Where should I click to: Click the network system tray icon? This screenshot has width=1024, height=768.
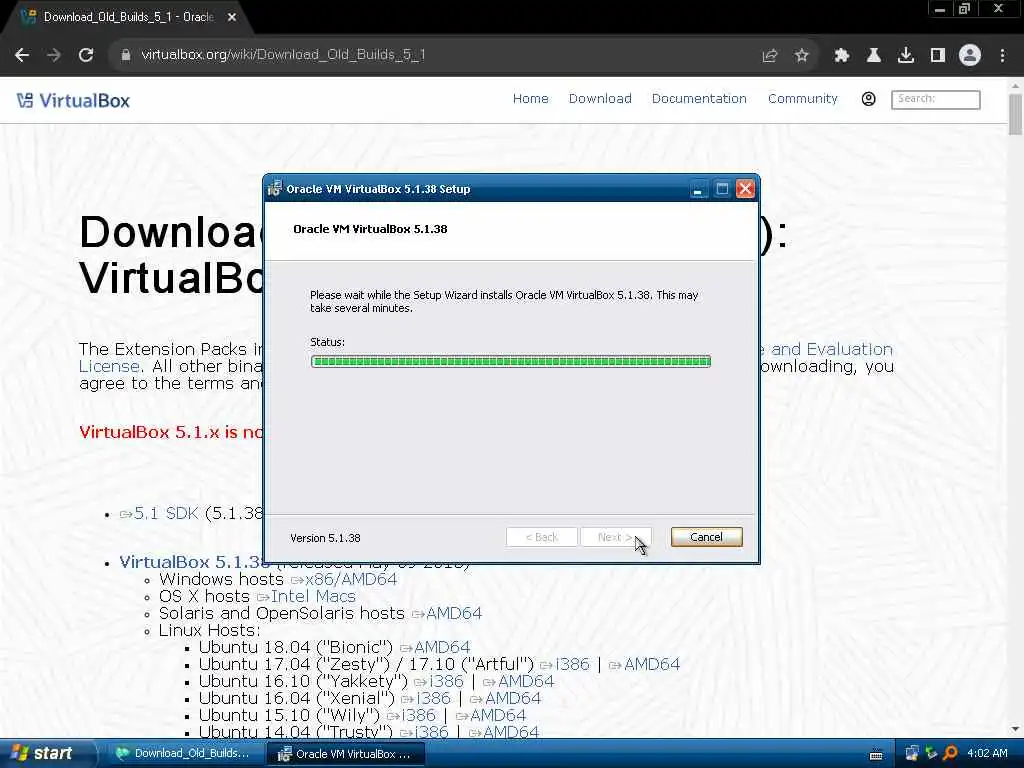(931, 754)
